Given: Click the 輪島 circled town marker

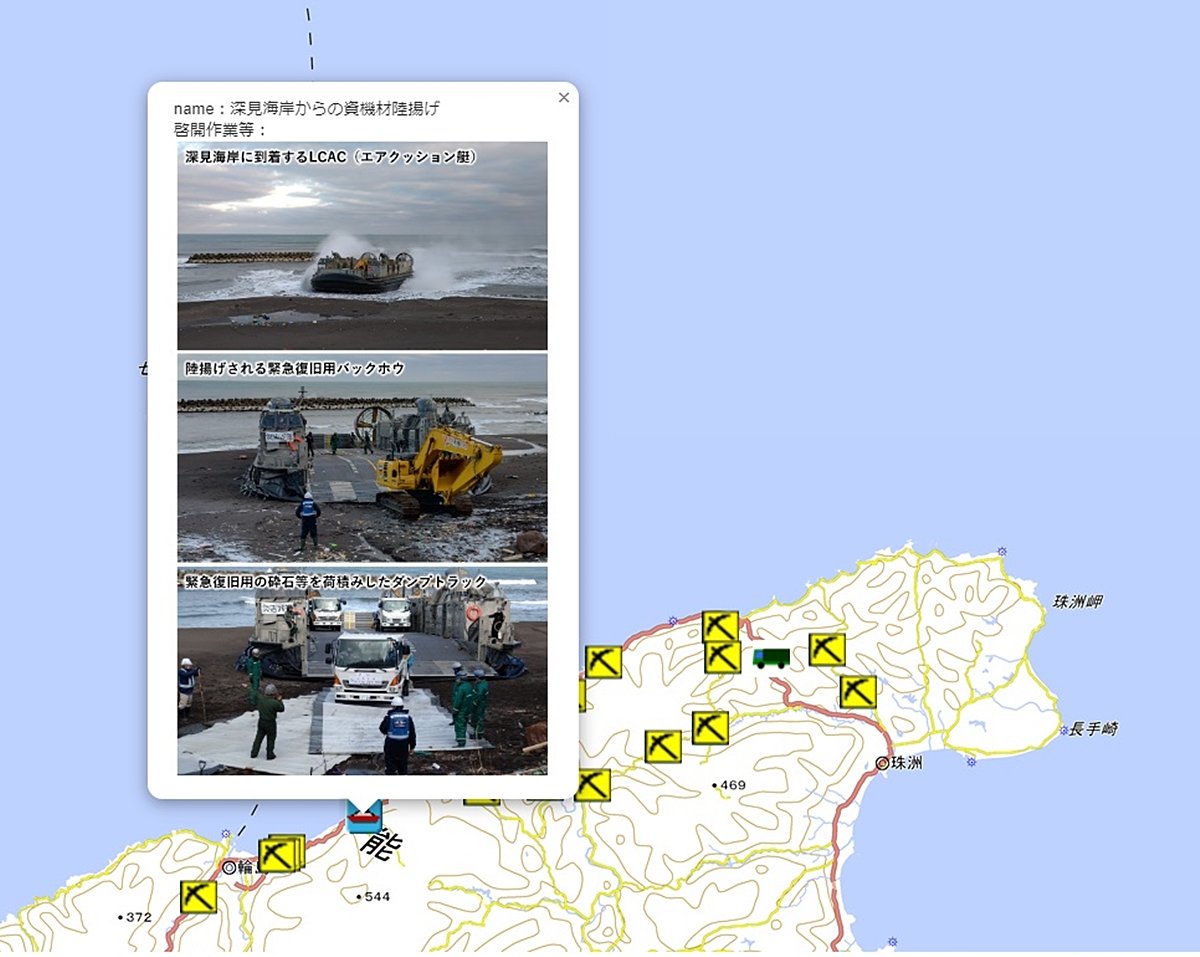Looking at the screenshot, I should [x=229, y=869].
